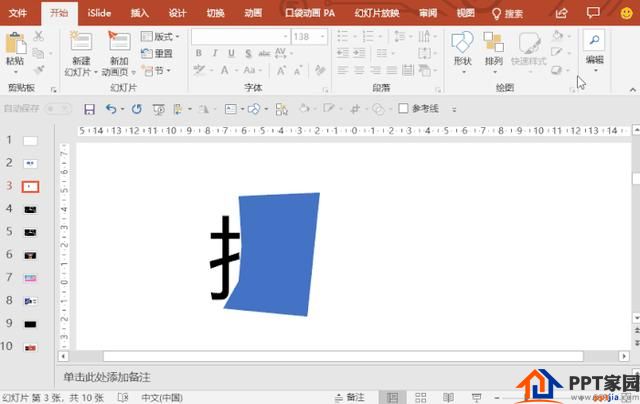Click the Shape Outline pen icon
640x404 pixels.
coord(556,52)
